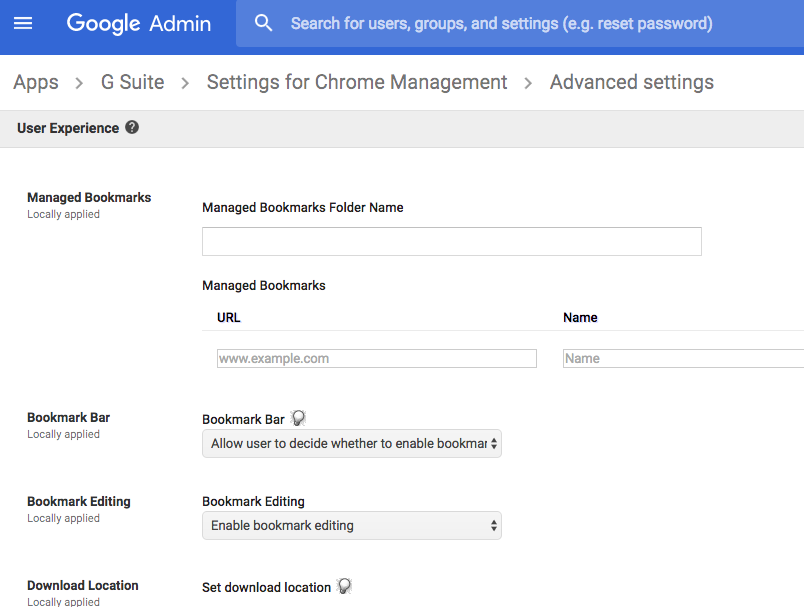Click Managed Bookmarks Folder Name field
Viewport: 804px width, 607px height.
pyautogui.click(x=452, y=241)
